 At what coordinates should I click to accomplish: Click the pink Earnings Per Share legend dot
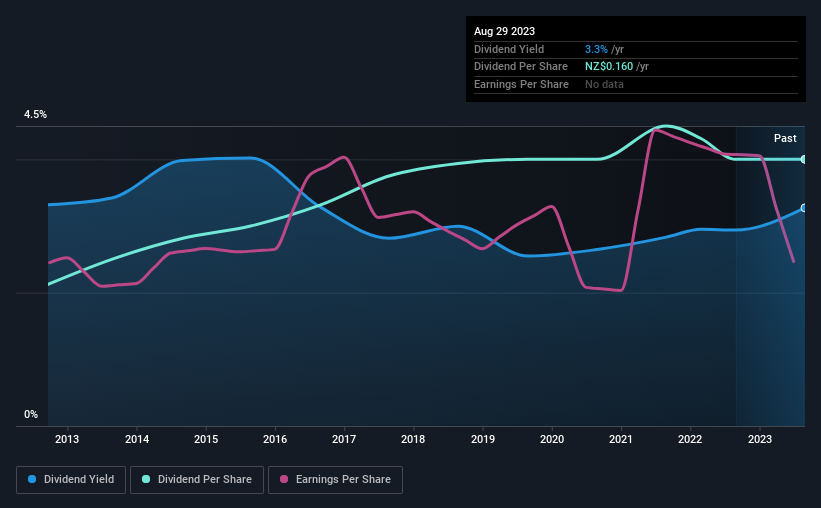click(284, 479)
